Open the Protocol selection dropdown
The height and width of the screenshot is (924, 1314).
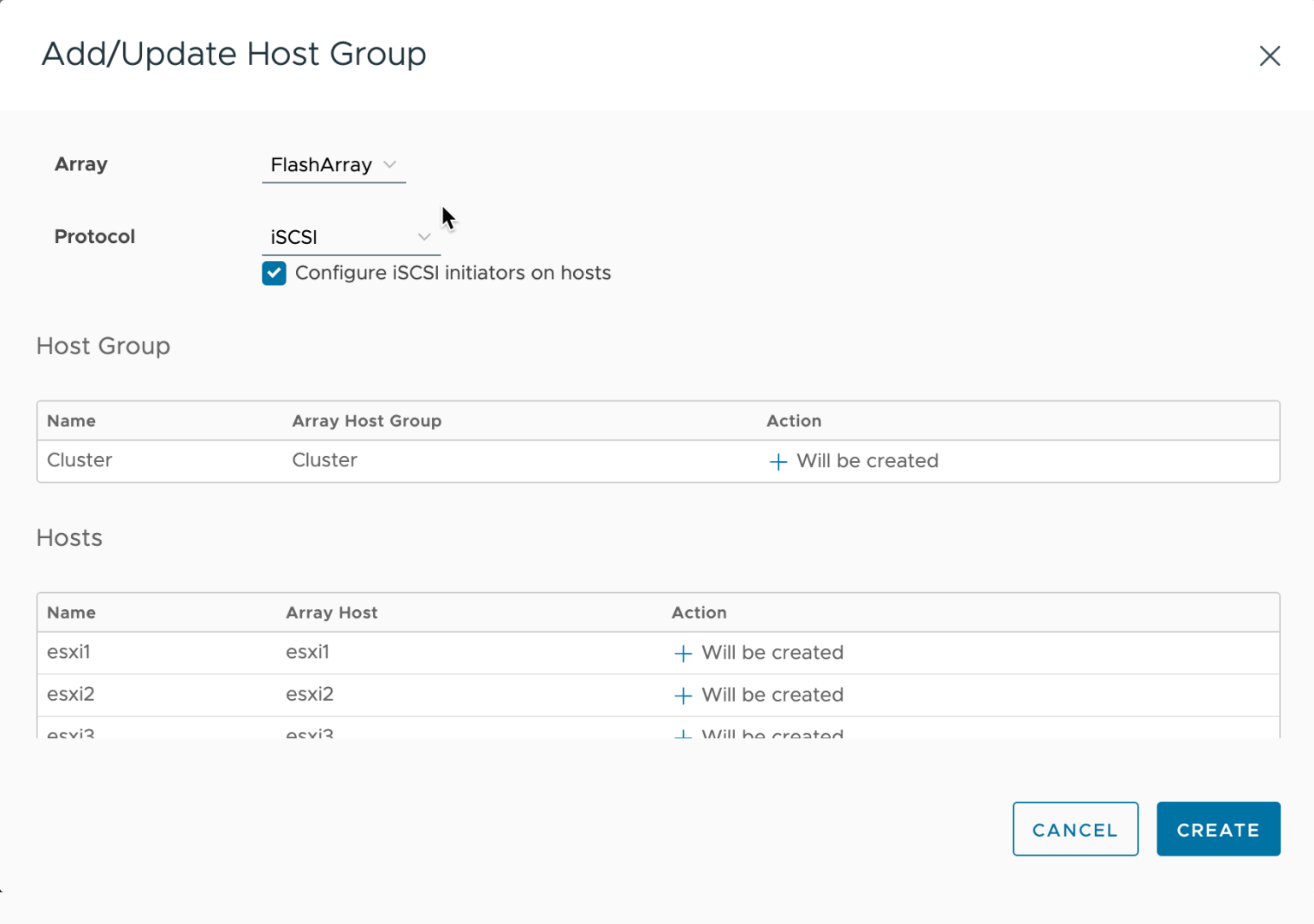[x=351, y=237]
